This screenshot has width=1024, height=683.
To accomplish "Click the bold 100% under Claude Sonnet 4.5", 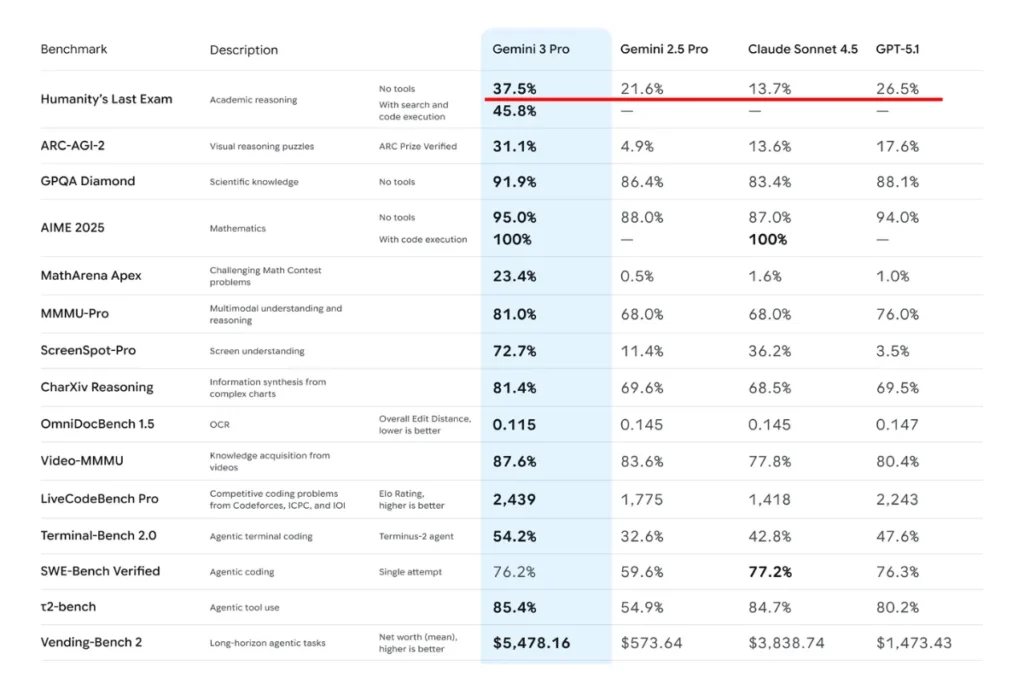I will [x=767, y=240].
